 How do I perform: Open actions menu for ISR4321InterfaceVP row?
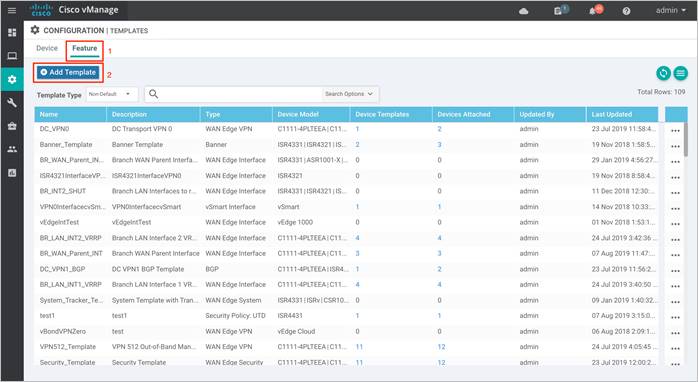tap(675, 177)
